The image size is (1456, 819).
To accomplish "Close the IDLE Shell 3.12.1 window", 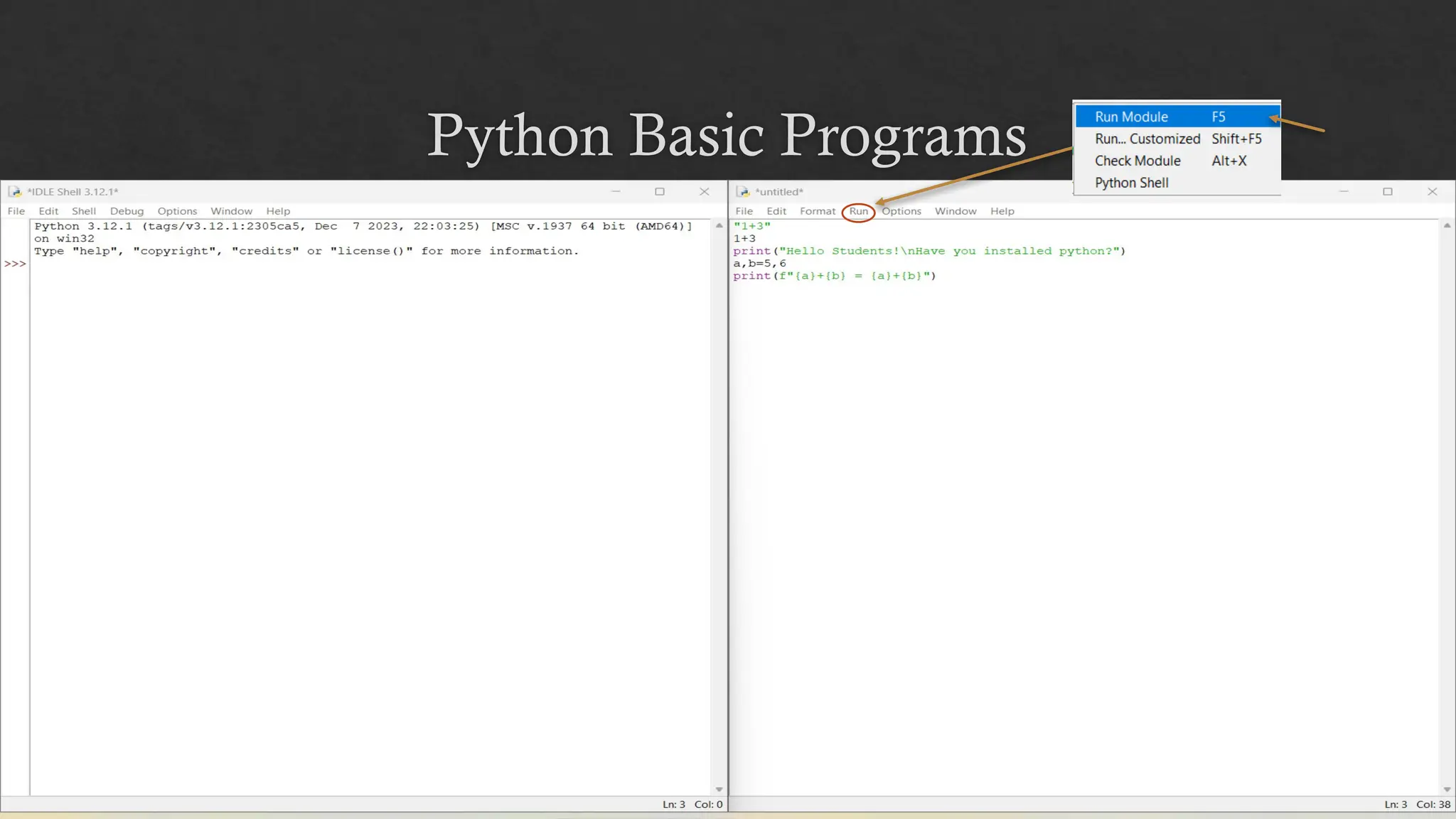I will [704, 192].
